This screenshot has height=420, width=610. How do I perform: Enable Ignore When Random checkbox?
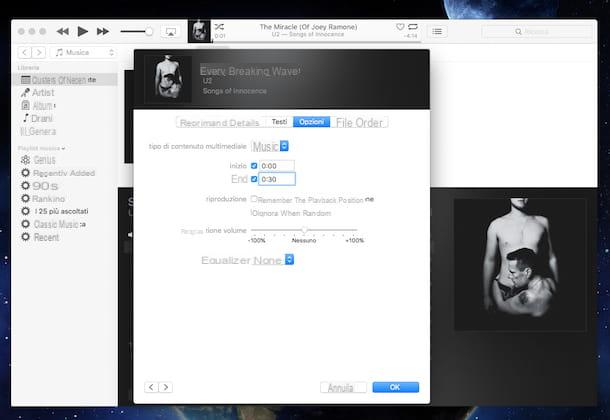tap(253, 213)
